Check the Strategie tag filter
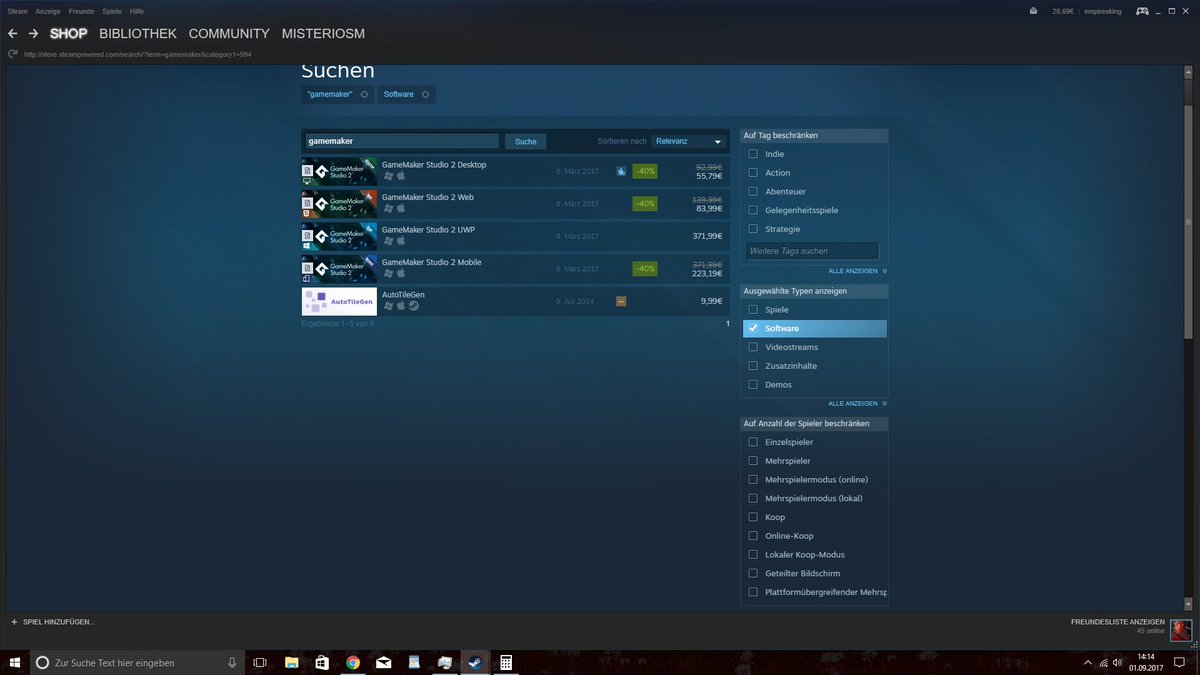This screenshot has width=1200, height=675. (753, 229)
